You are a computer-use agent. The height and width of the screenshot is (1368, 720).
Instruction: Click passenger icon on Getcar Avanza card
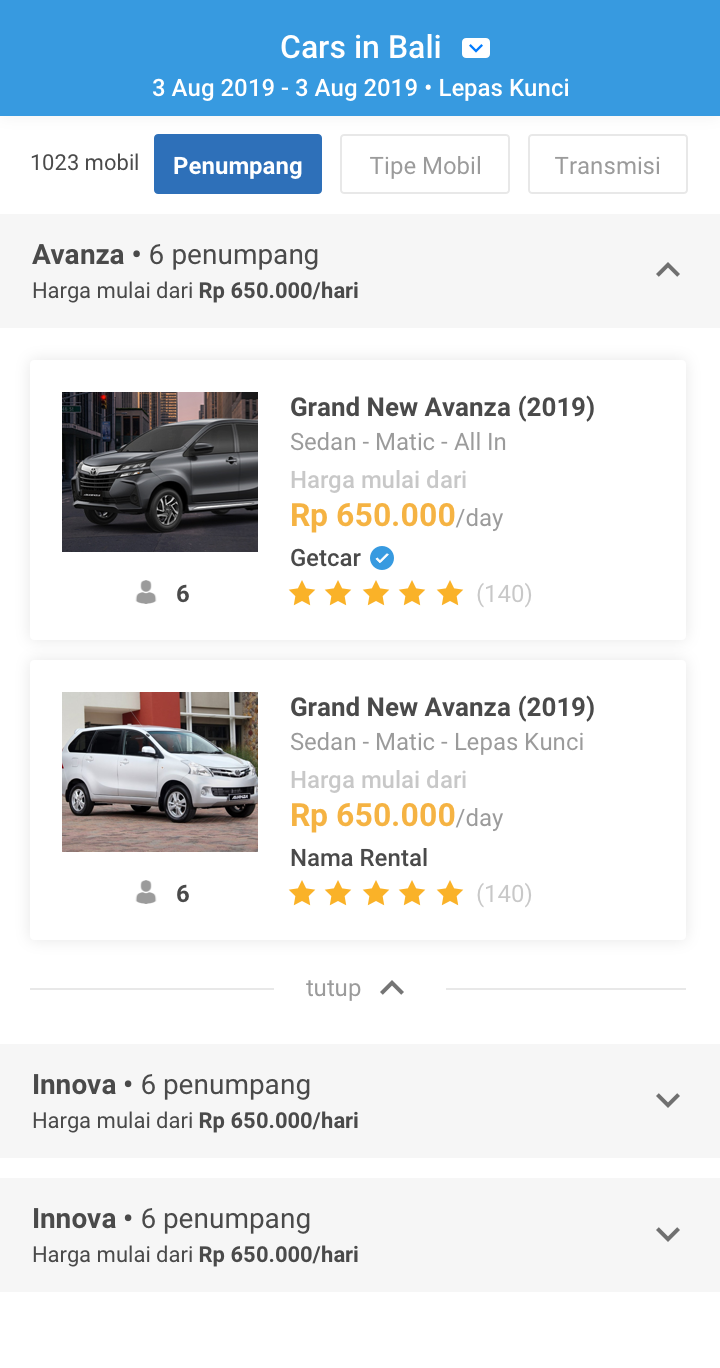click(x=147, y=594)
